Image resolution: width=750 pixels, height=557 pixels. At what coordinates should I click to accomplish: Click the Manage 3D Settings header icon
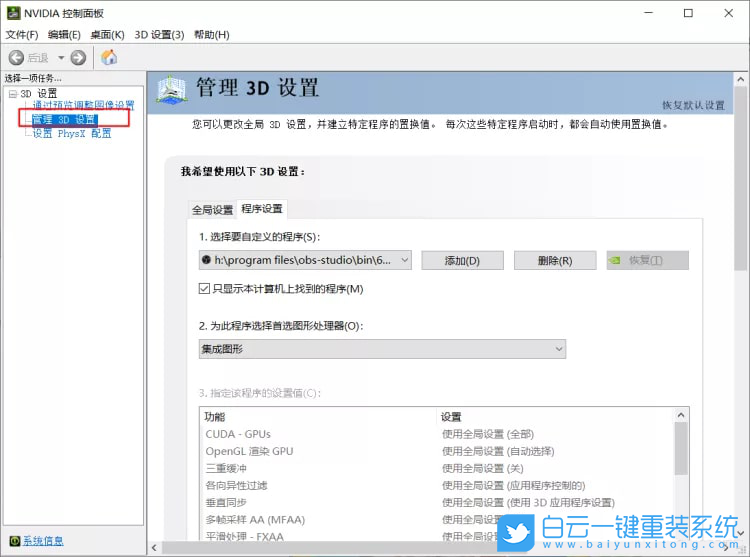pyautogui.click(x=171, y=90)
